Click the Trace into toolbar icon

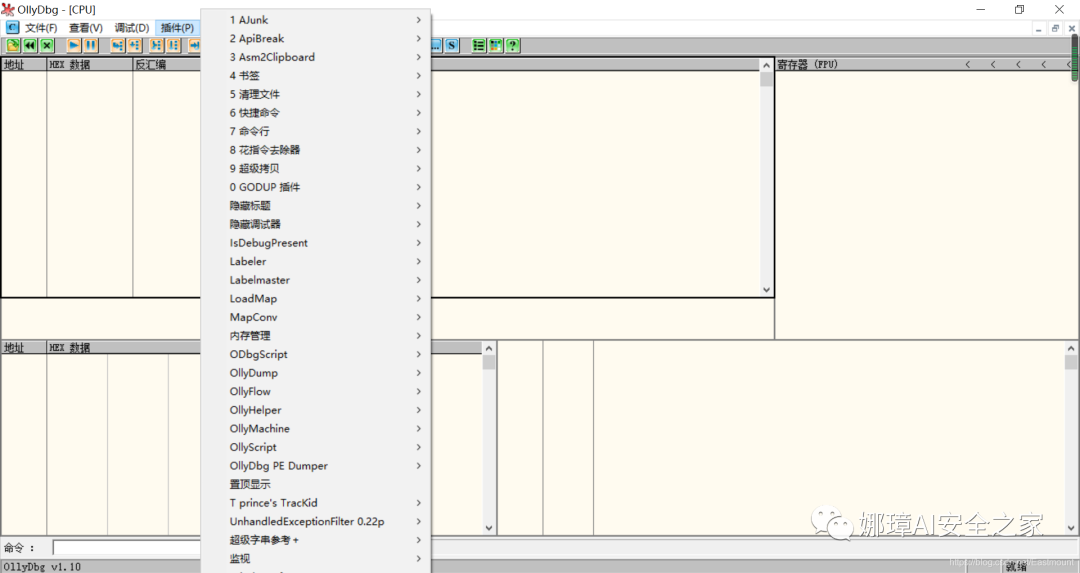[x=156, y=45]
